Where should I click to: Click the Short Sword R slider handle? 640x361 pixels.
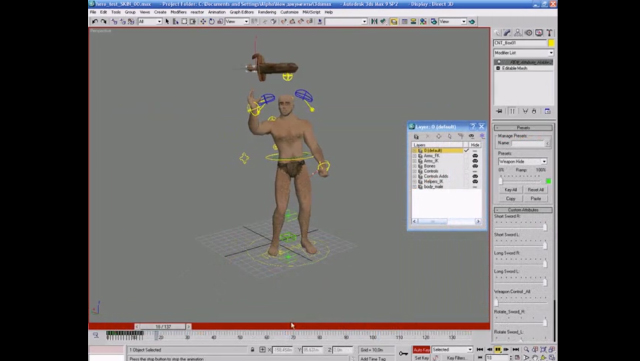point(545,227)
